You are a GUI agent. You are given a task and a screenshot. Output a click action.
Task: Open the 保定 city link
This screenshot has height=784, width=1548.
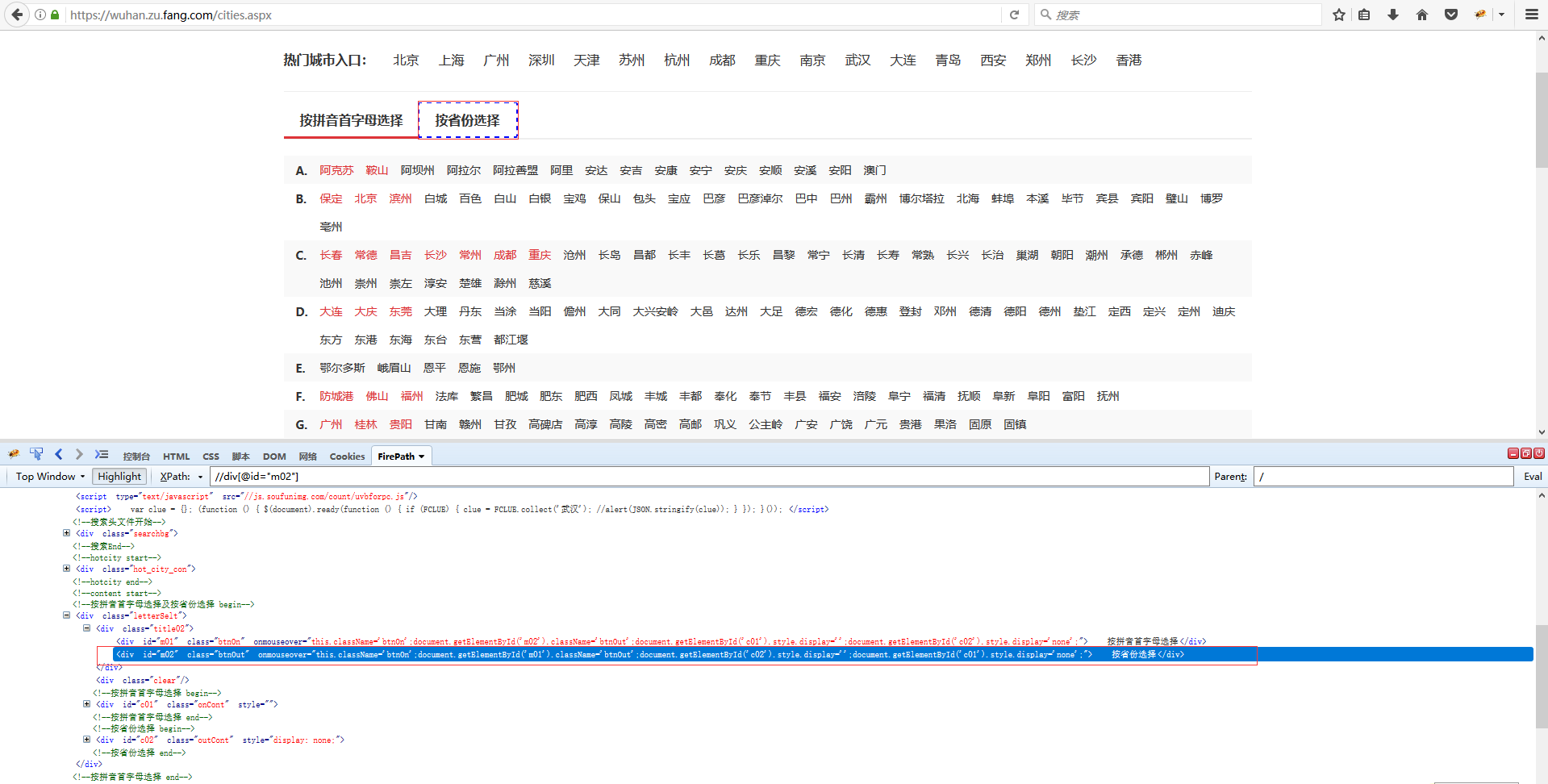331,199
